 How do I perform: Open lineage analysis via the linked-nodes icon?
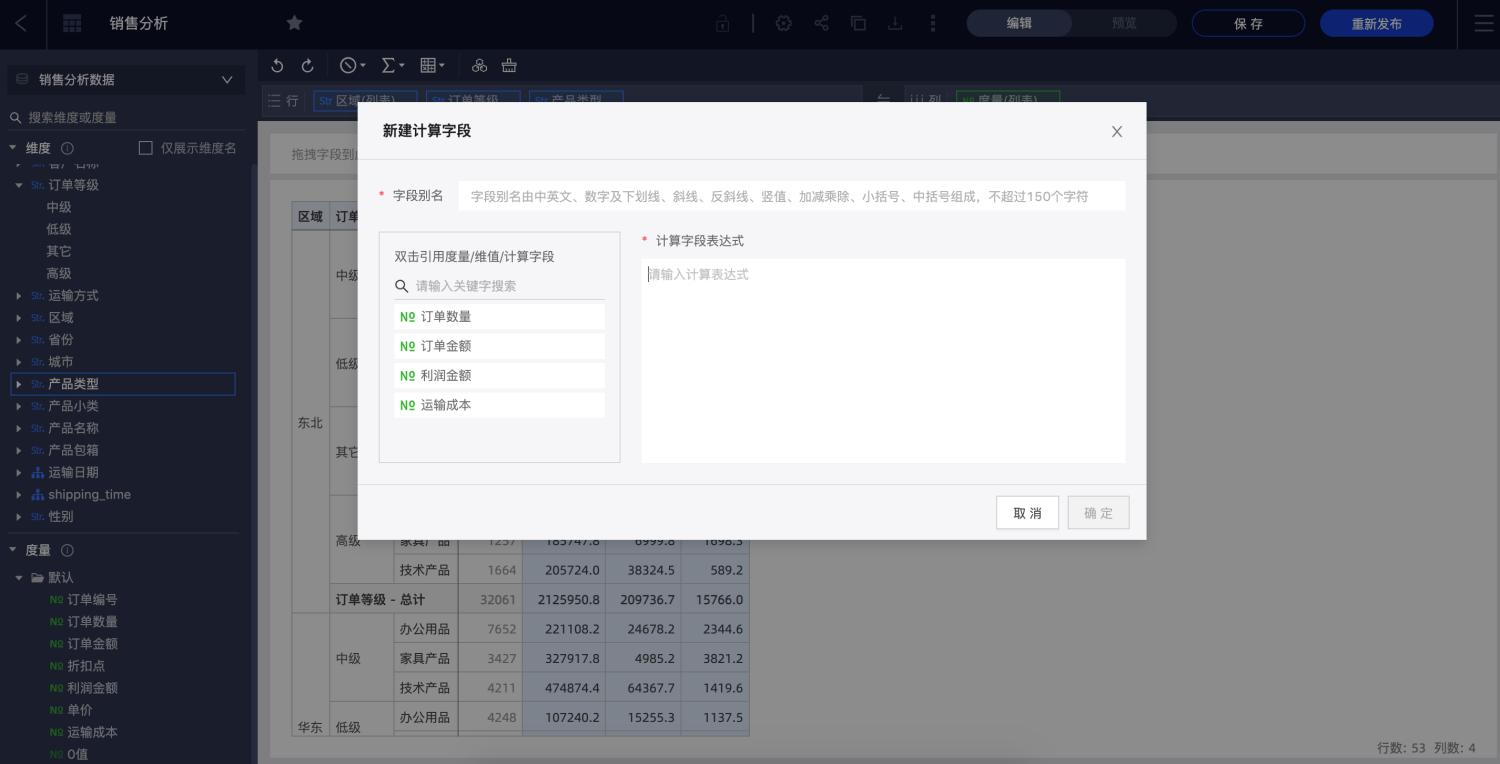tap(479, 65)
